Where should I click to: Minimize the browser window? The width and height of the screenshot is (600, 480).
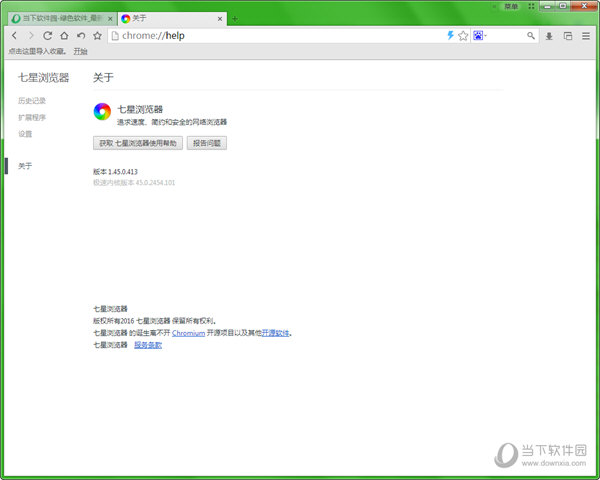[x=548, y=6]
